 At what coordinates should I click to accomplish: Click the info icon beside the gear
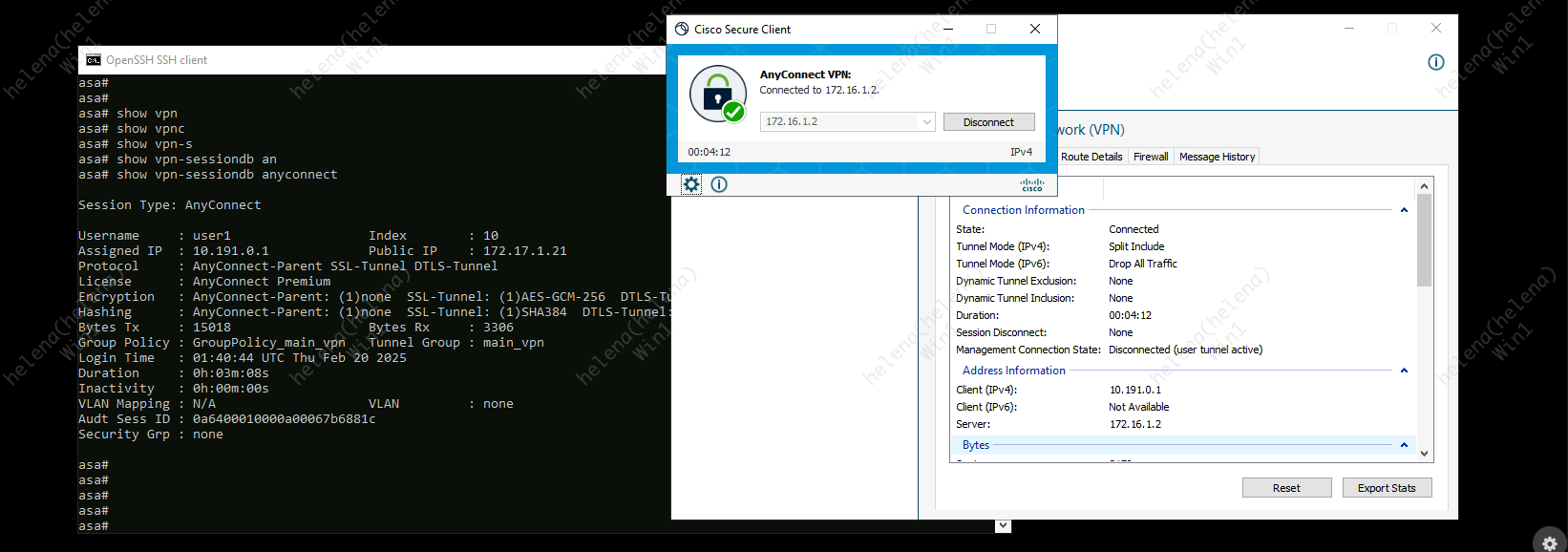[719, 184]
